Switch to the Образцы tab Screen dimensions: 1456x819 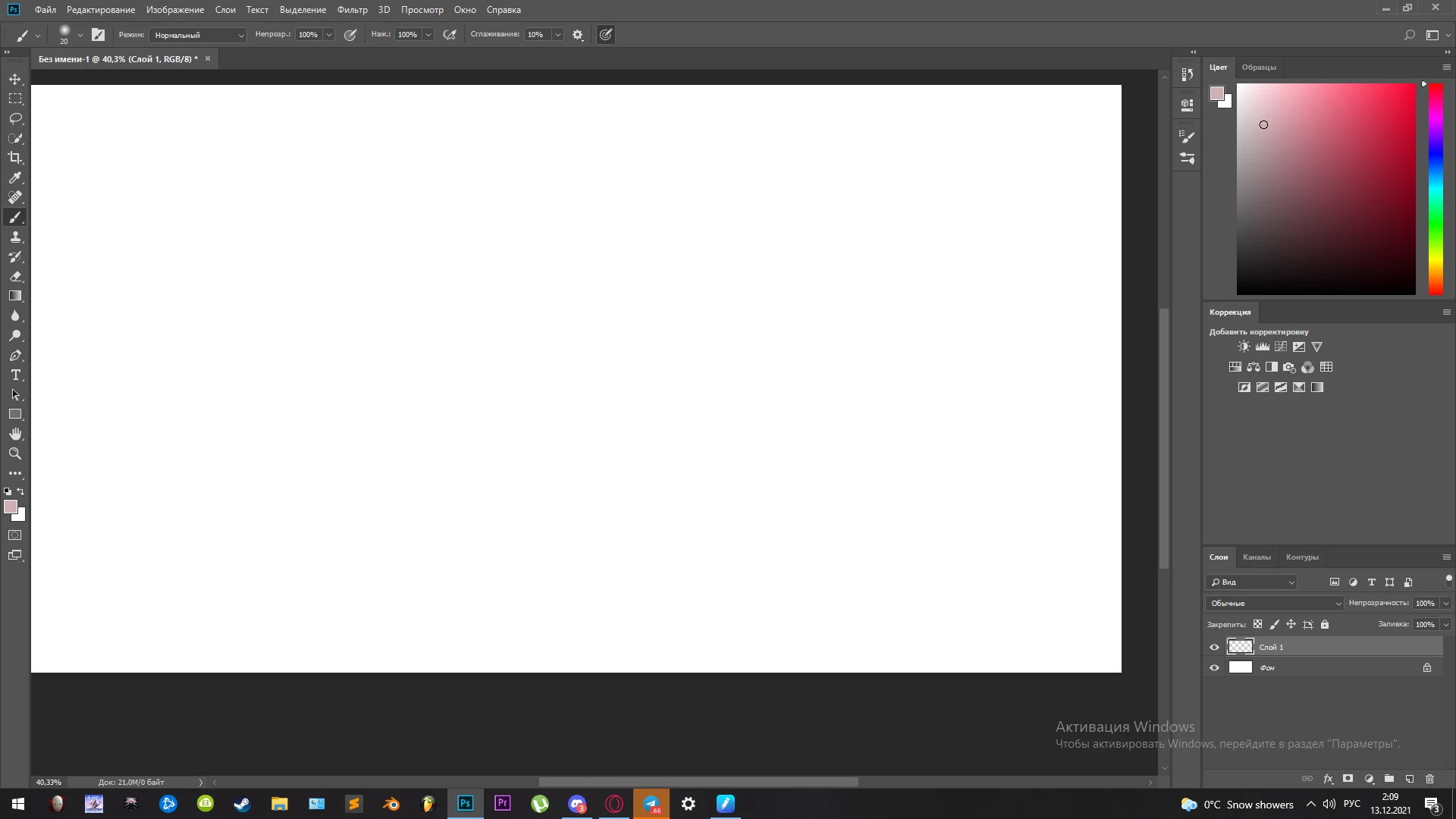(x=1259, y=67)
